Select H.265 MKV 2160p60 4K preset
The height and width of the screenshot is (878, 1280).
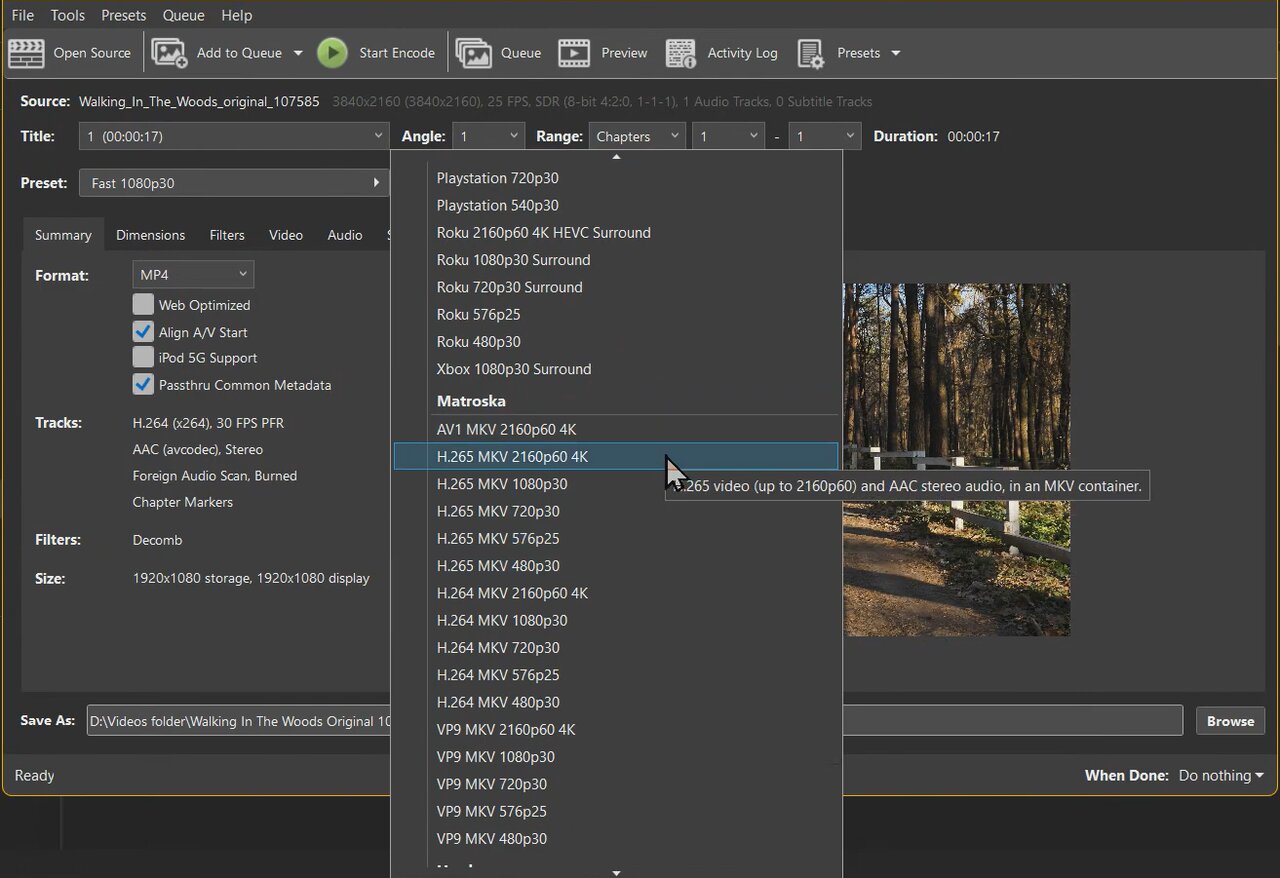click(x=616, y=456)
